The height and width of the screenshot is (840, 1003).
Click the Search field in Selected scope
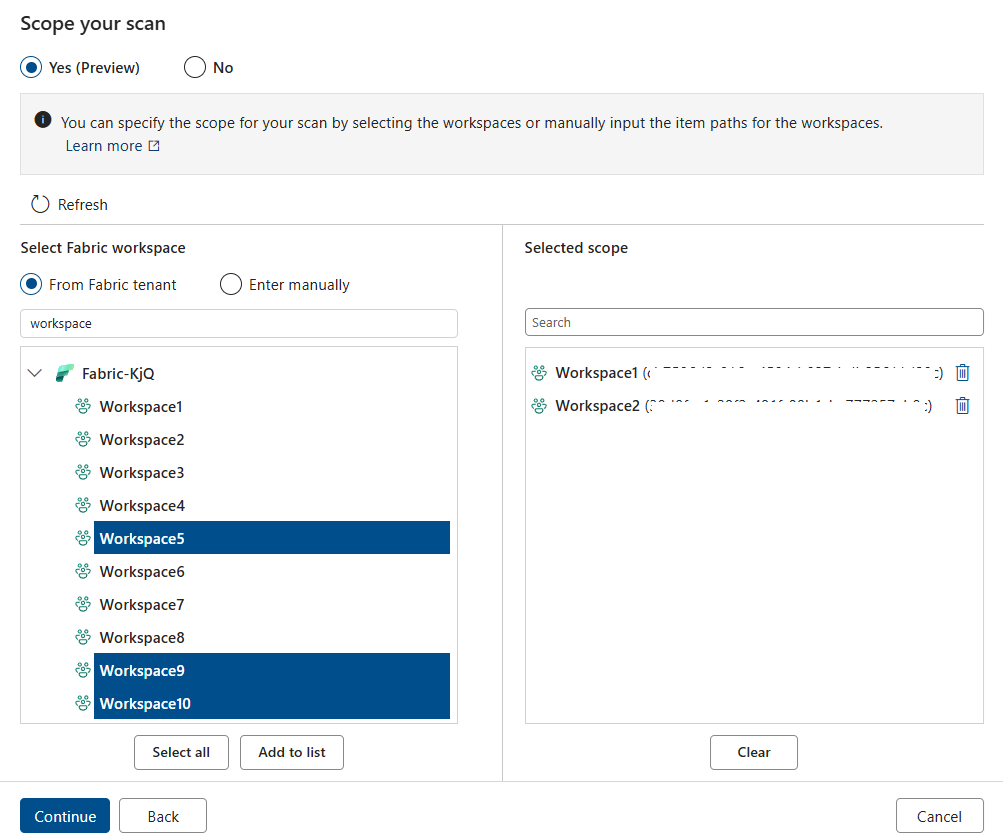click(754, 322)
